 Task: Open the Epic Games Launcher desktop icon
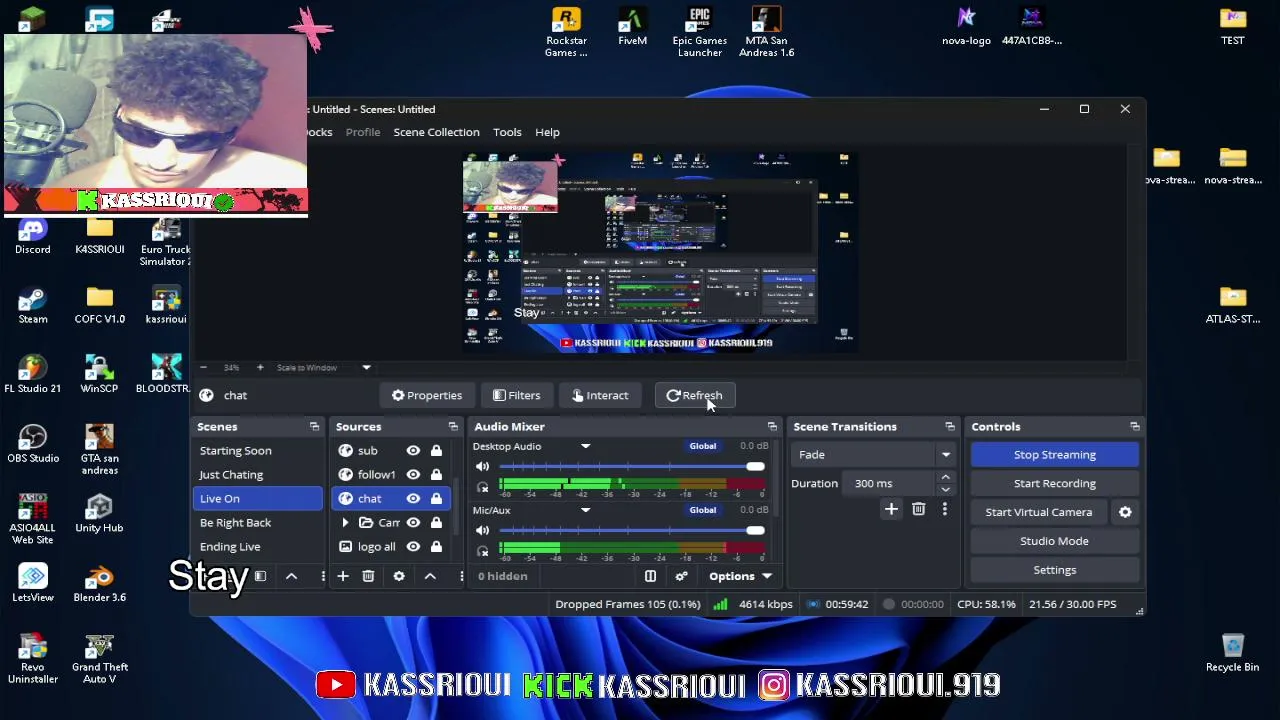(700, 32)
